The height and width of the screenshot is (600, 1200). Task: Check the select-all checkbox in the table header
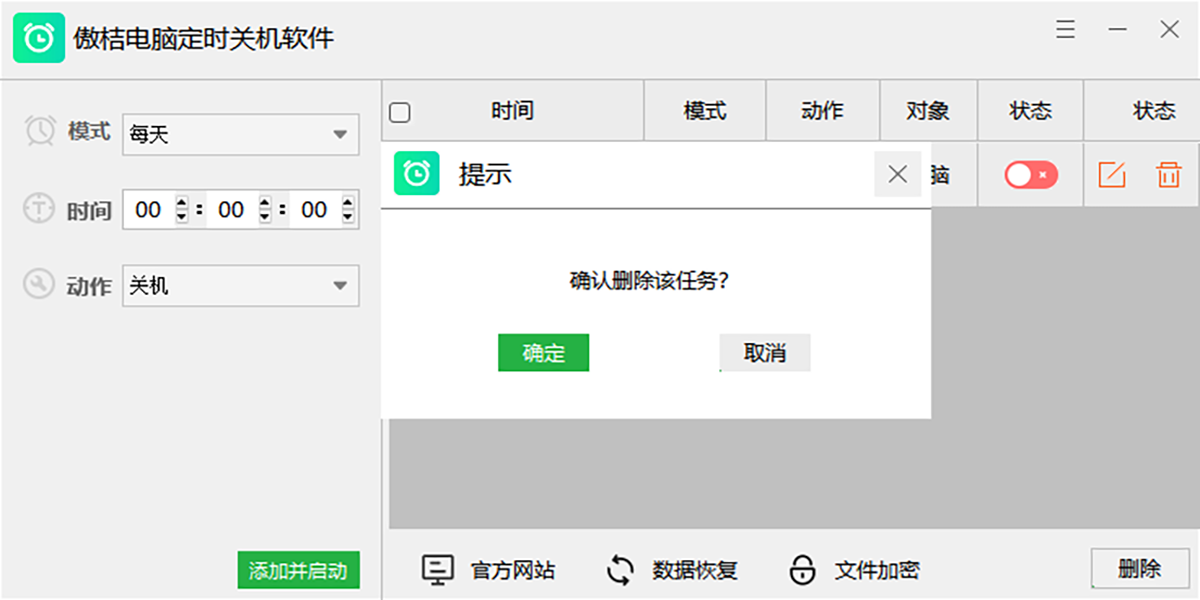(398, 111)
